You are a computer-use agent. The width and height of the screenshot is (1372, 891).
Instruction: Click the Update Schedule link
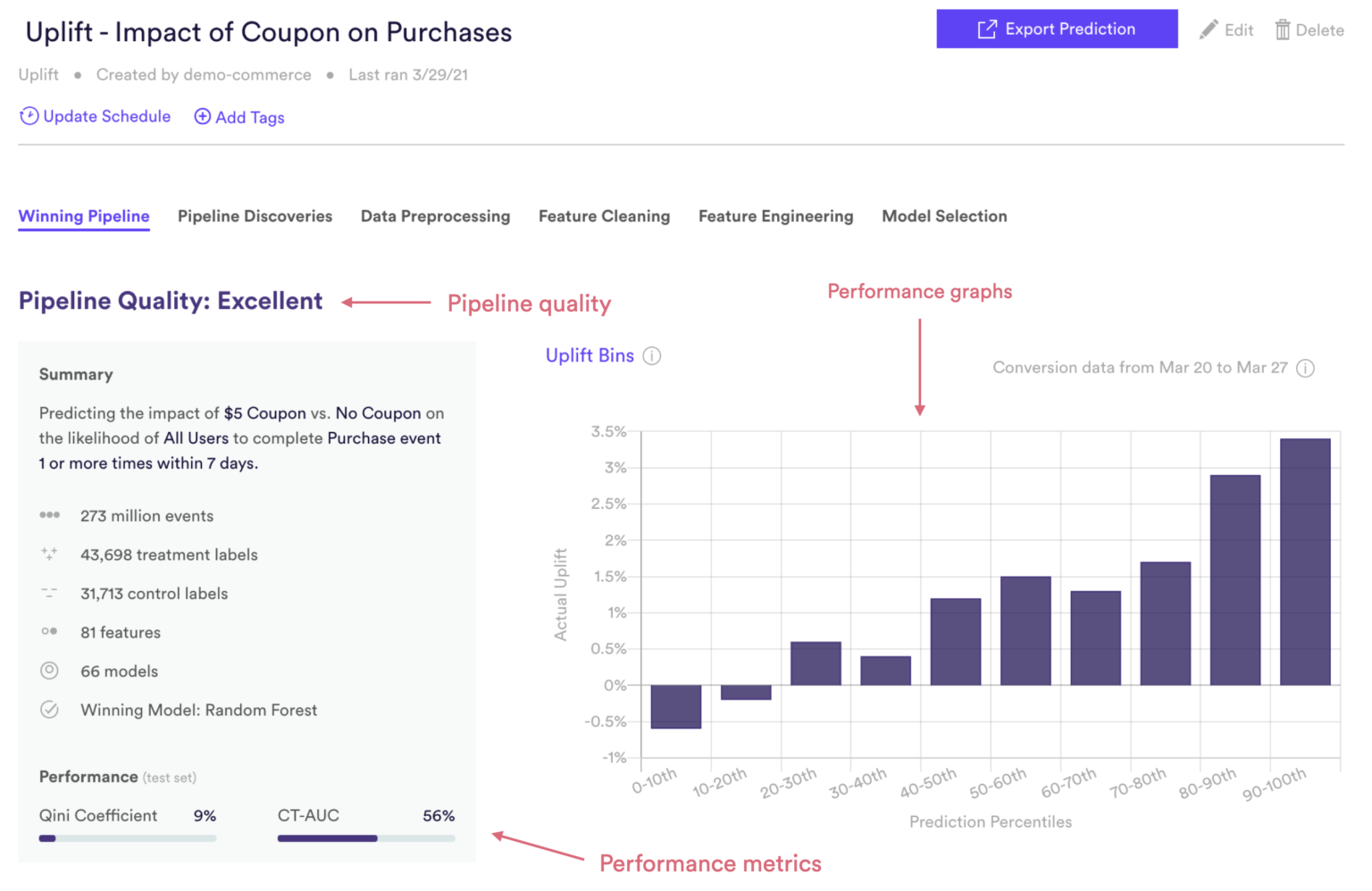[x=106, y=116]
